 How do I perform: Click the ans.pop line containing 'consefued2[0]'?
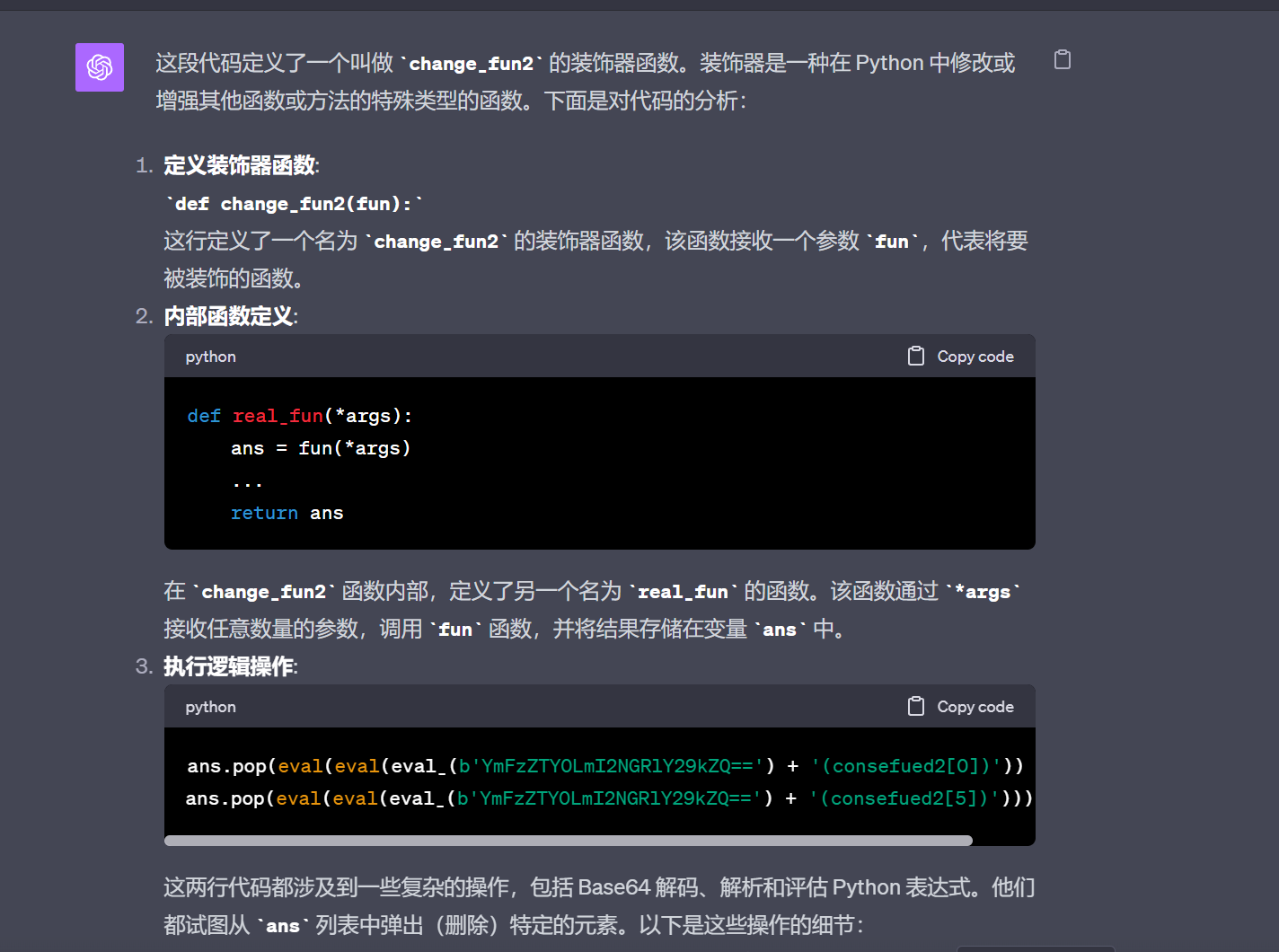pyautogui.click(x=604, y=766)
